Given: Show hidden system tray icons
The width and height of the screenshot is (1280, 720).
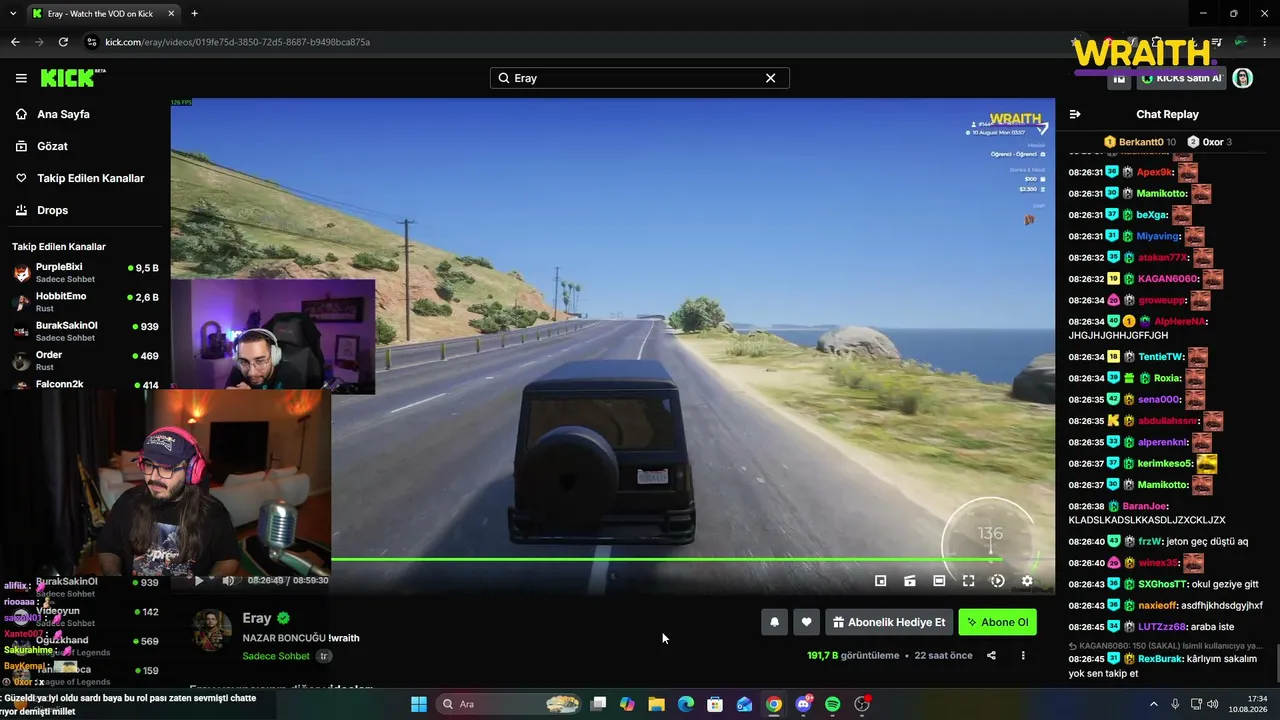Looking at the screenshot, I should (x=1155, y=704).
